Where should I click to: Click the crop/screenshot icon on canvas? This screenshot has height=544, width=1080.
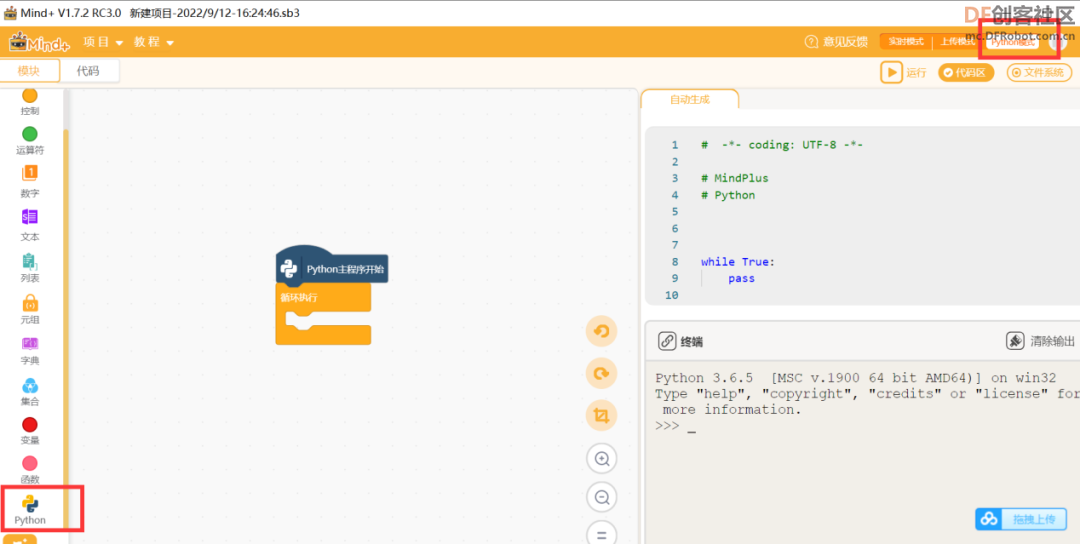click(601, 416)
